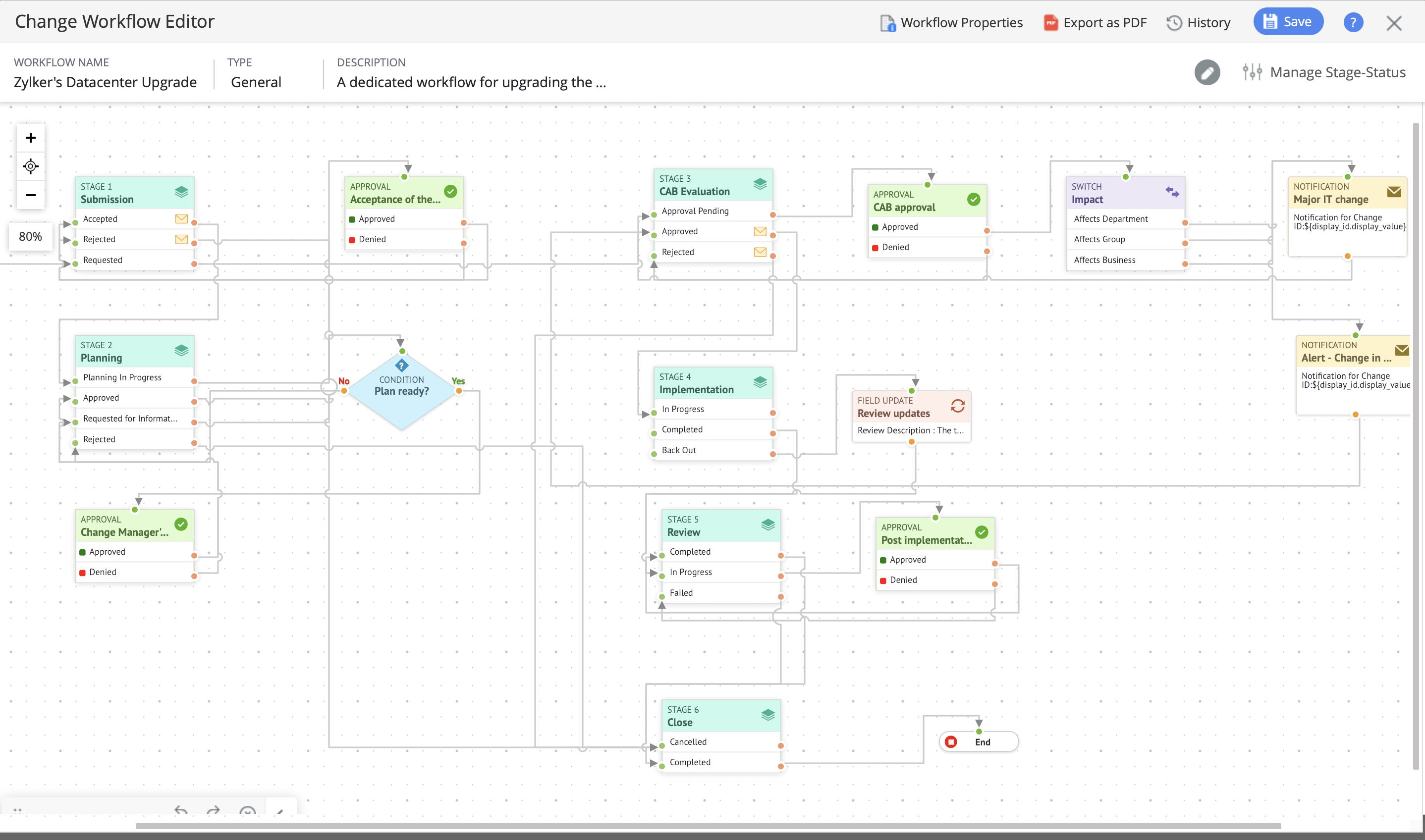Image resolution: width=1425 pixels, height=840 pixels.
Task: Open Manage Stage-Status settings
Action: point(1324,72)
